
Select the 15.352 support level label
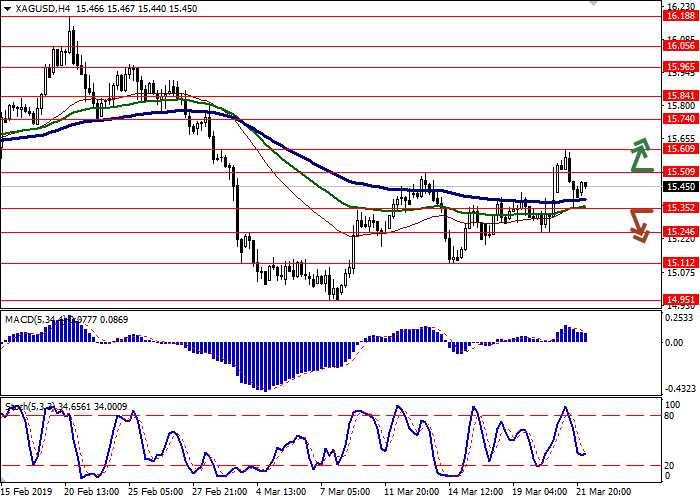pyautogui.click(x=680, y=208)
